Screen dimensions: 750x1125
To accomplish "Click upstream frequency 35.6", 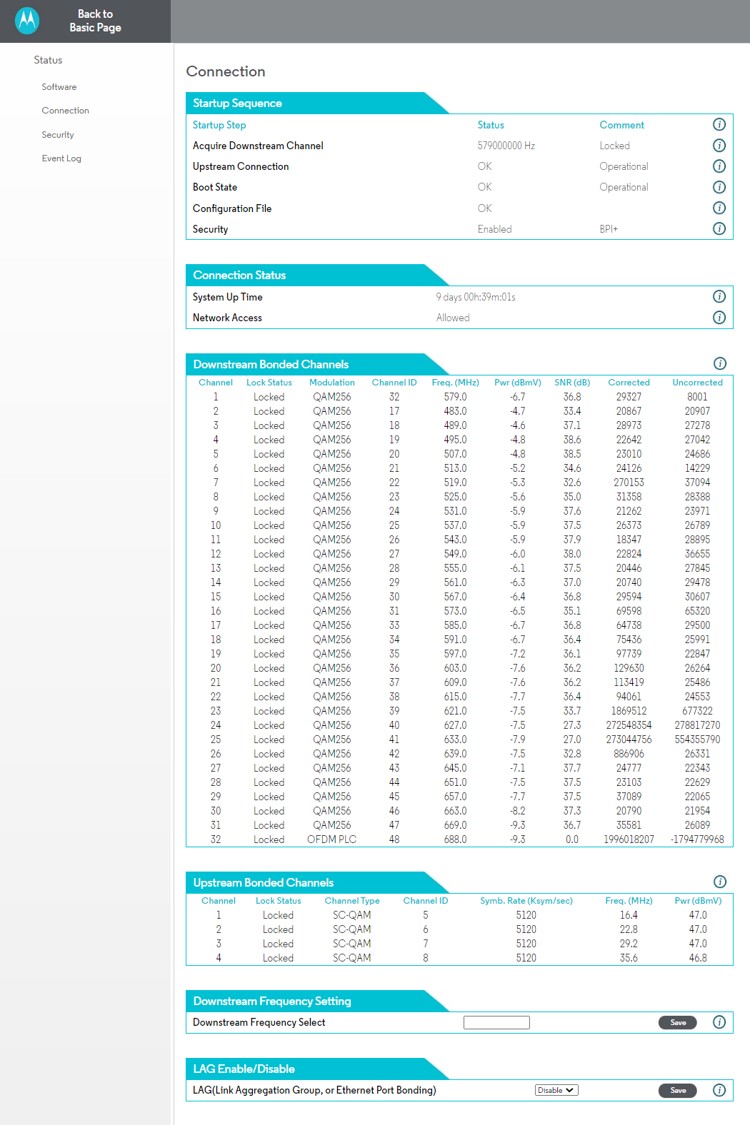I will (x=629, y=958).
